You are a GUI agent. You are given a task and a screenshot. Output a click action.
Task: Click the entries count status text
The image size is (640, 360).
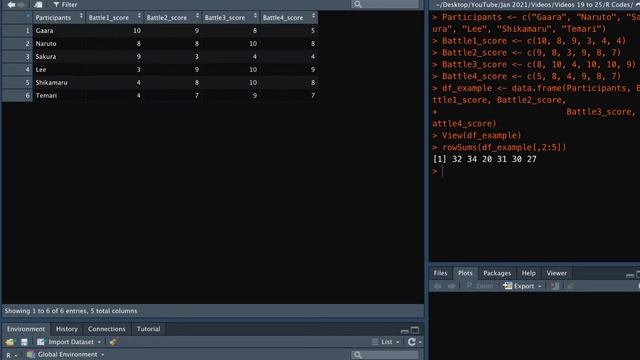71,311
